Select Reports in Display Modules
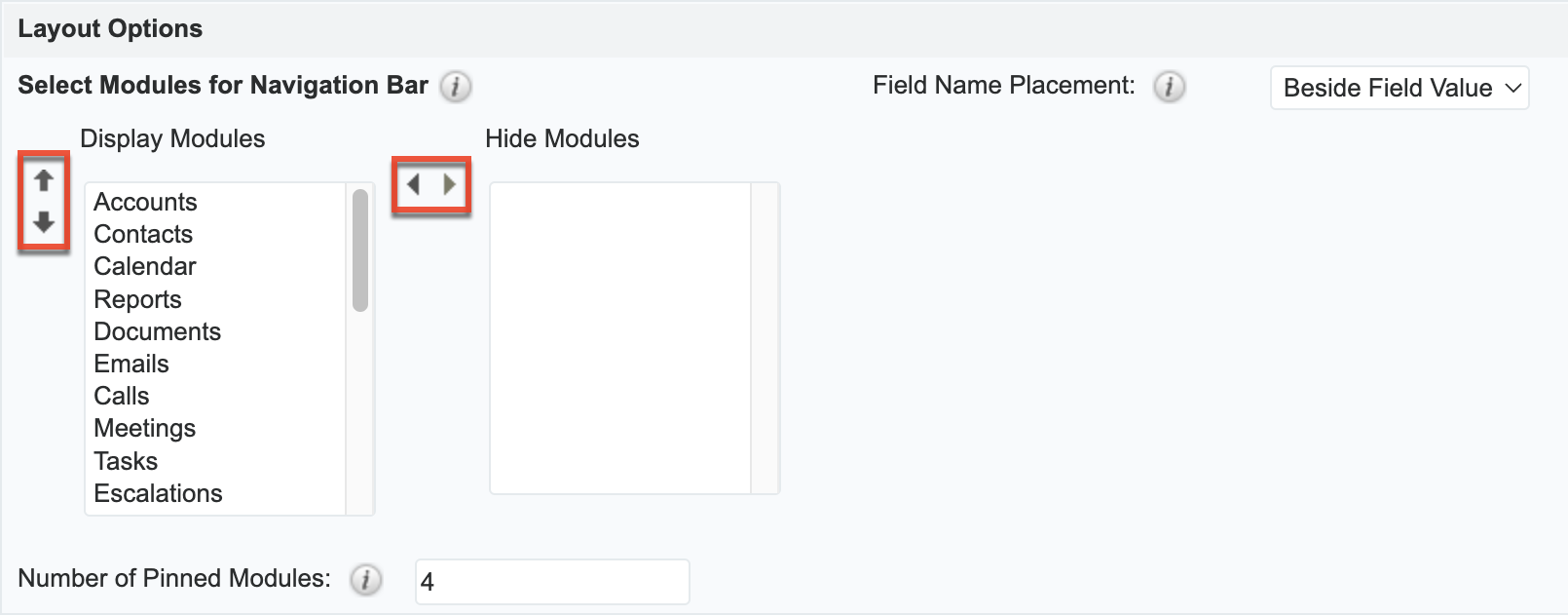 (137, 299)
